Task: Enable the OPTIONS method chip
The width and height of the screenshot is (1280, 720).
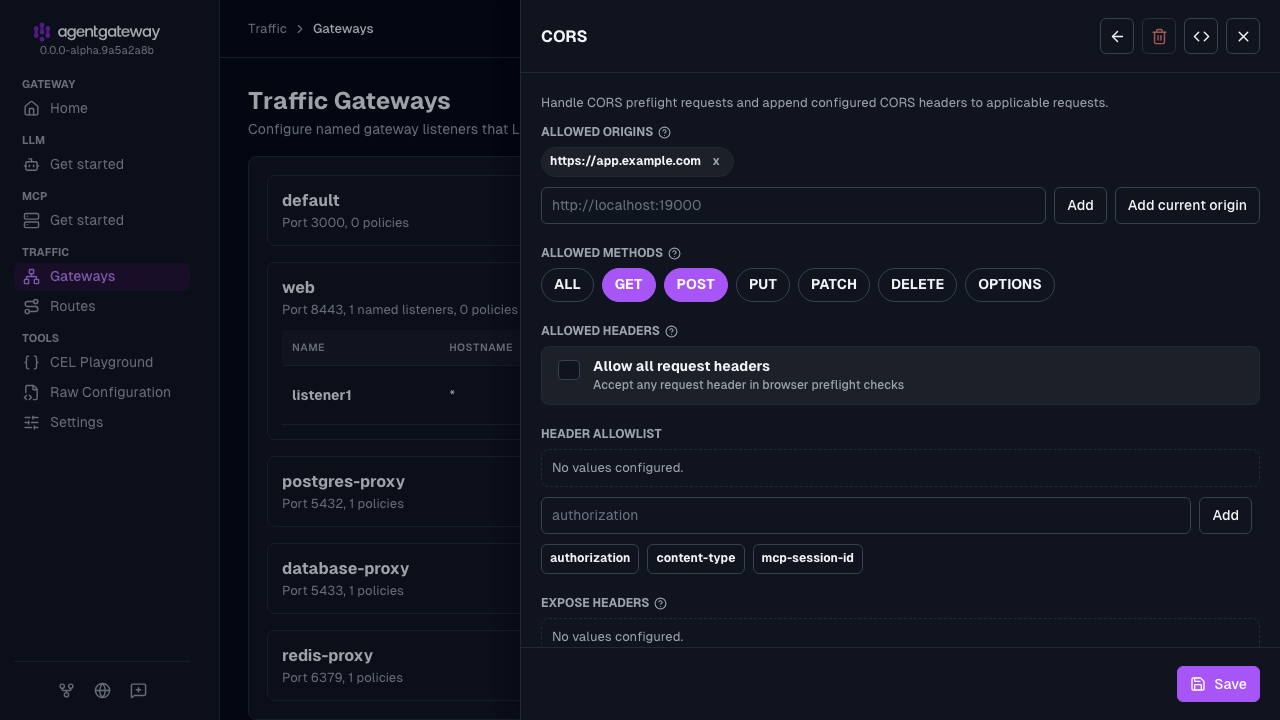Action: 1010,285
